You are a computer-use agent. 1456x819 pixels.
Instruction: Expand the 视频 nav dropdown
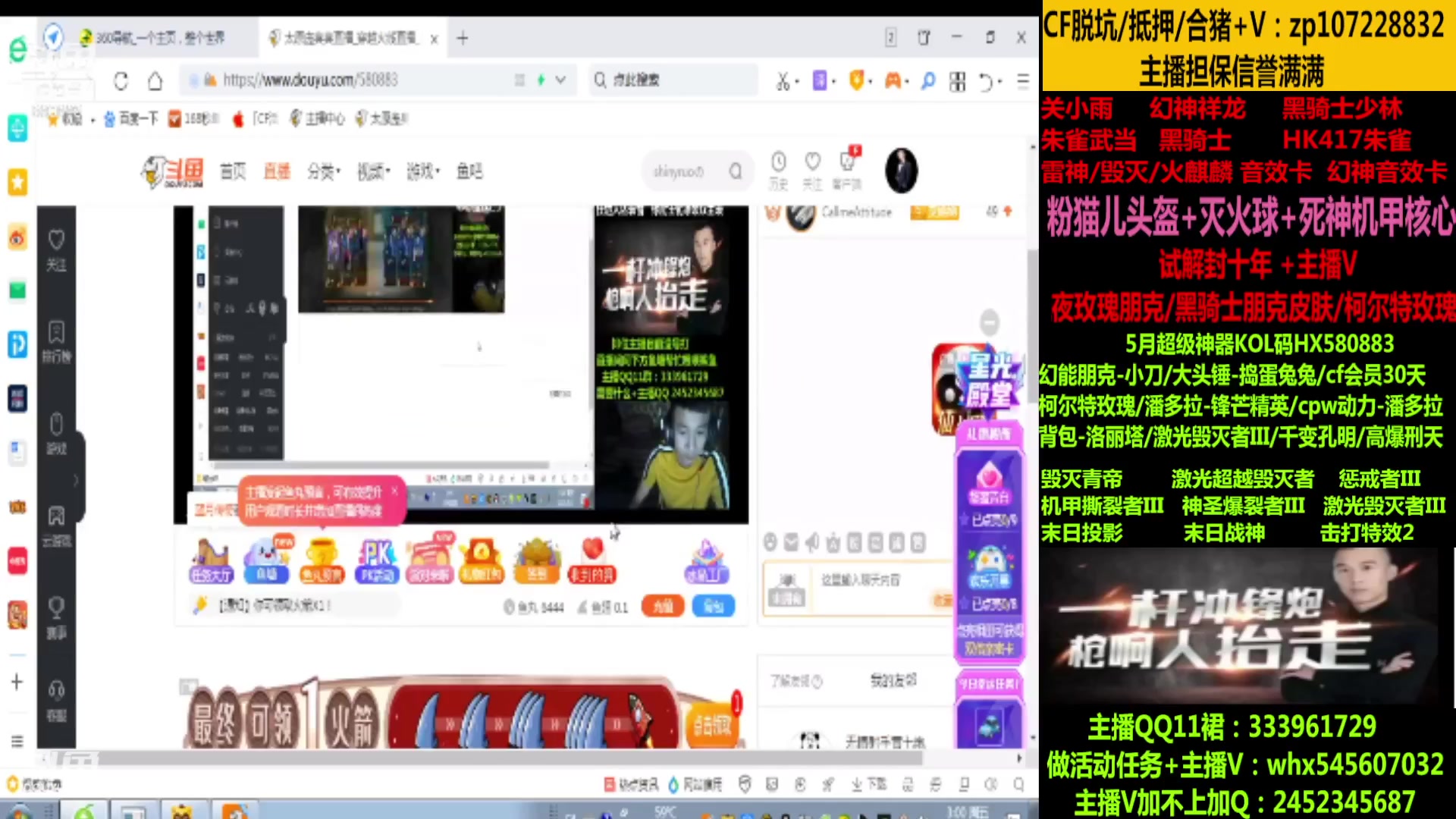coord(374,171)
